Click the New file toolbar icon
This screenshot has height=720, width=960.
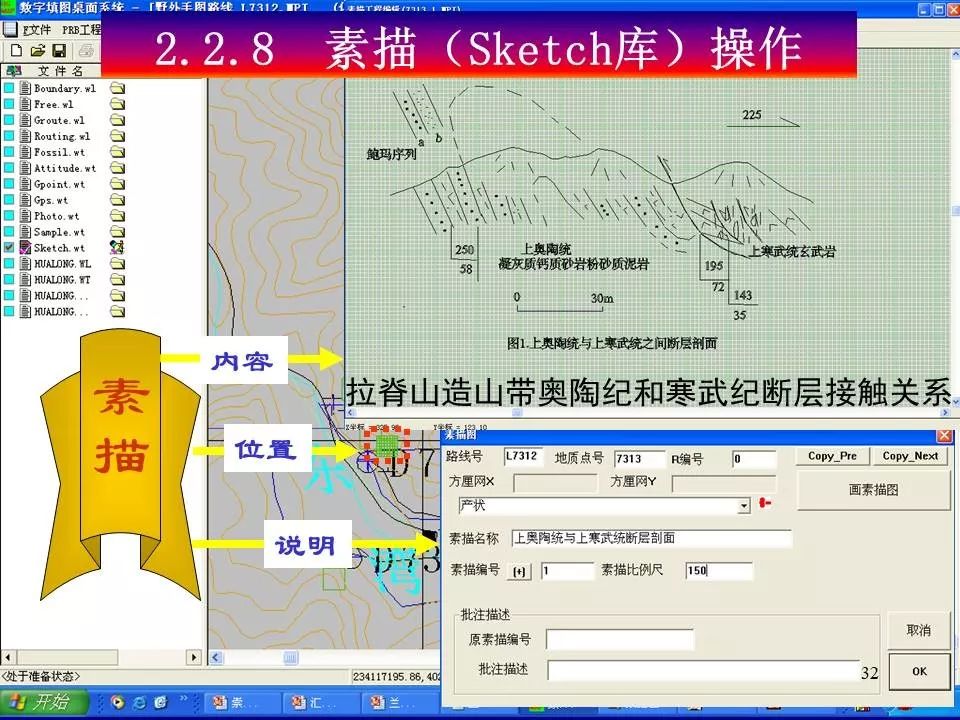pyautogui.click(x=17, y=51)
